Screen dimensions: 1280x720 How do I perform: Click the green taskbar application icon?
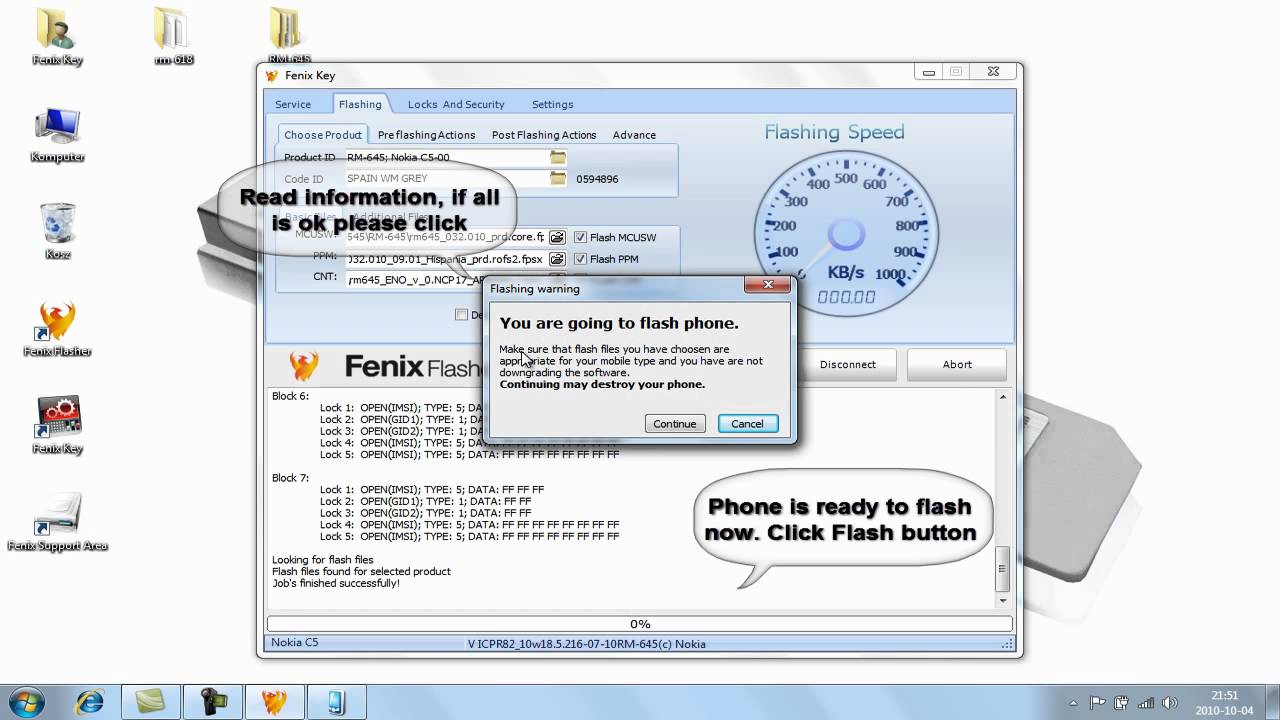coord(151,702)
